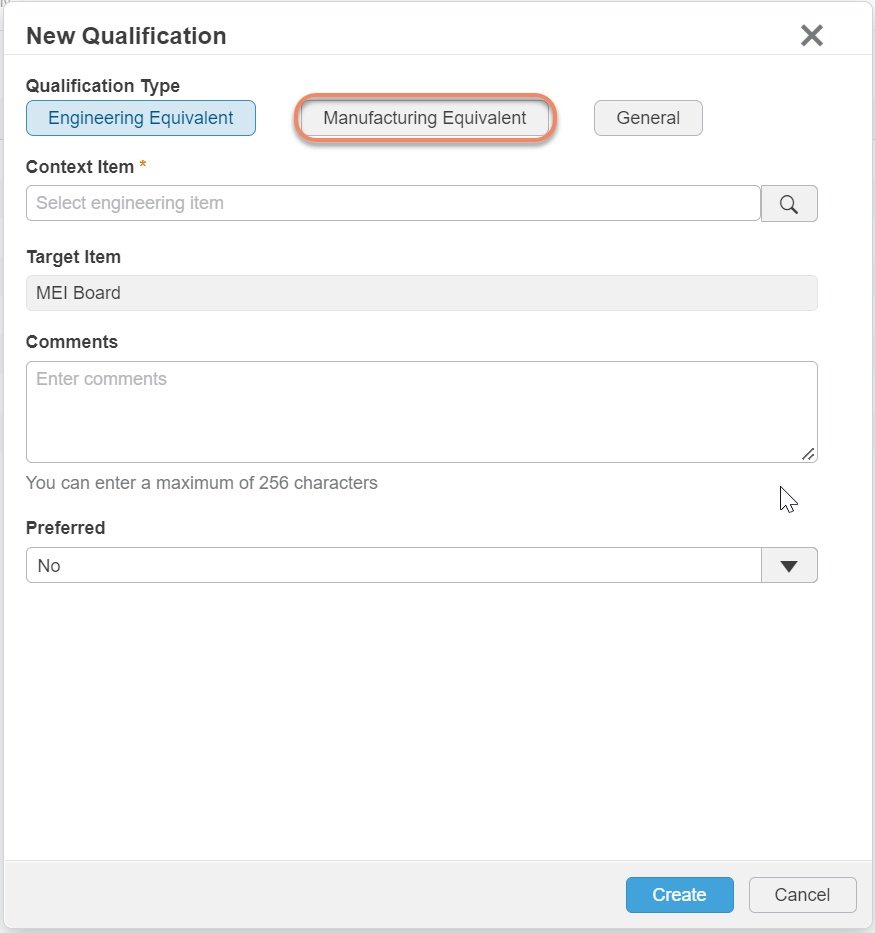Click the Context Item search magnifier icon
This screenshot has height=933, width=875.
point(789,204)
